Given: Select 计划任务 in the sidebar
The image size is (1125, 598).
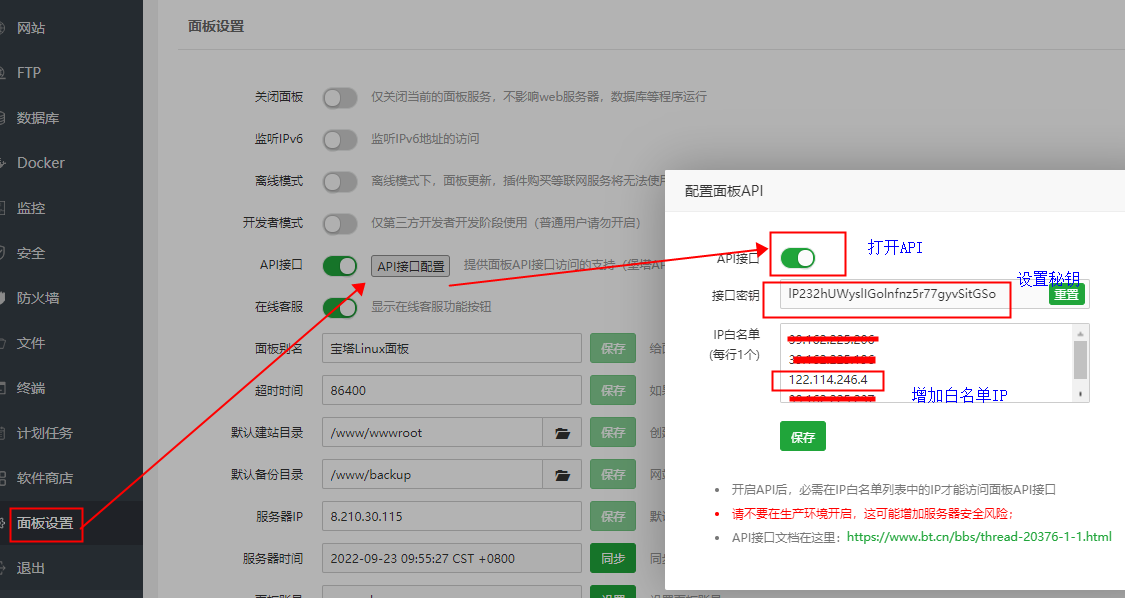Looking at the screenshot, I should [44, 434].
